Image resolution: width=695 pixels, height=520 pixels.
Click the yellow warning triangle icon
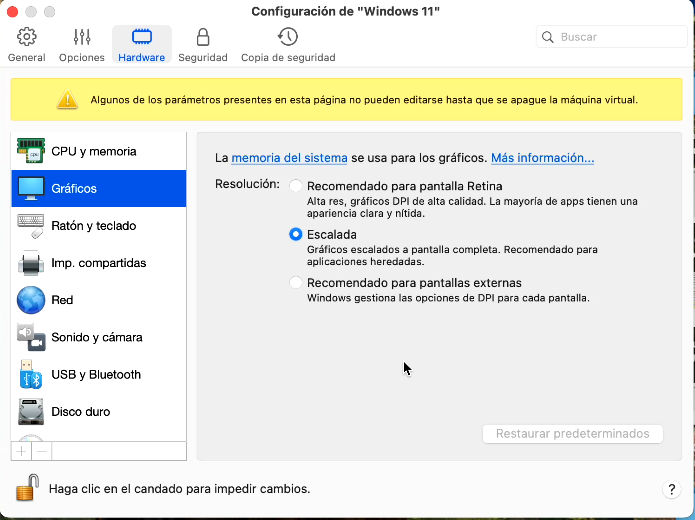click(67, 99)
